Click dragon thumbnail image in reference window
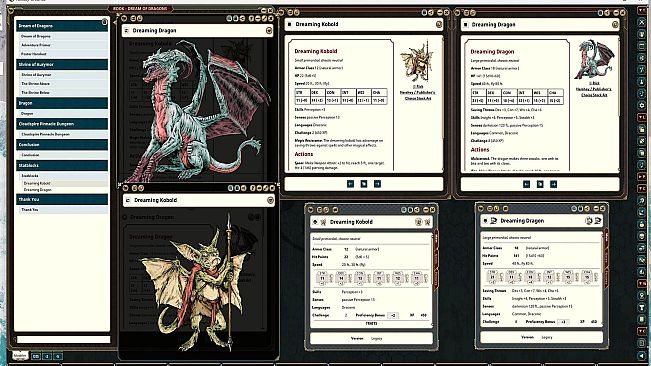The width and height of the screenshot is (651, 366). (594, 59)
